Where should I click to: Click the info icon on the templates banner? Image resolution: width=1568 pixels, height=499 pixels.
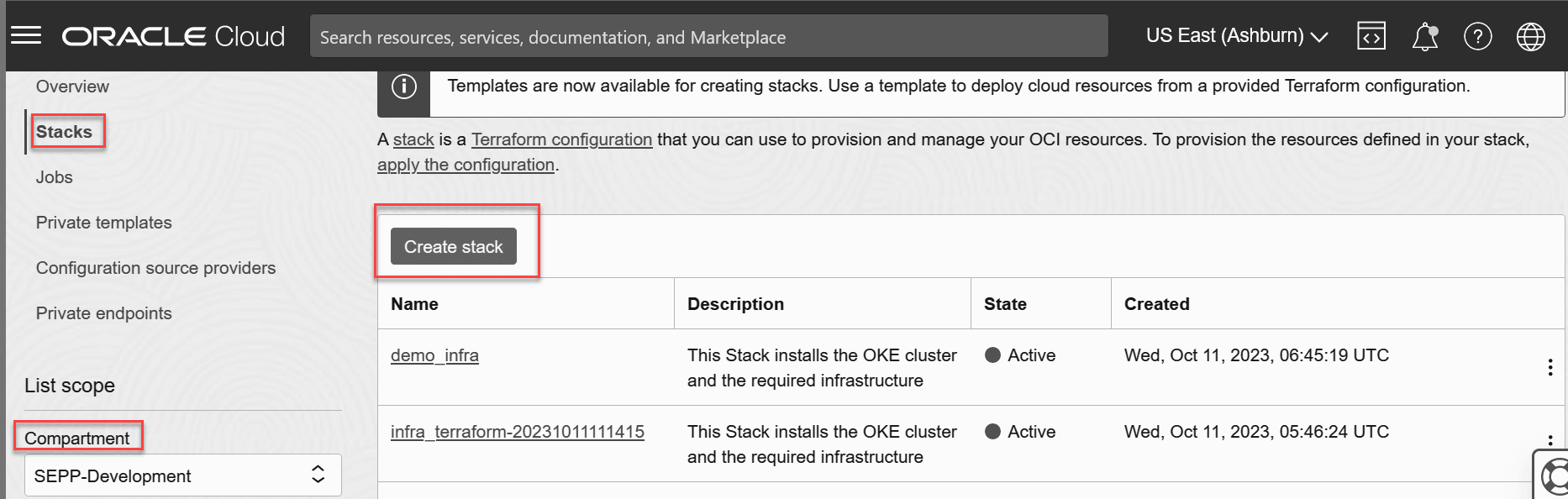point(404,87)
